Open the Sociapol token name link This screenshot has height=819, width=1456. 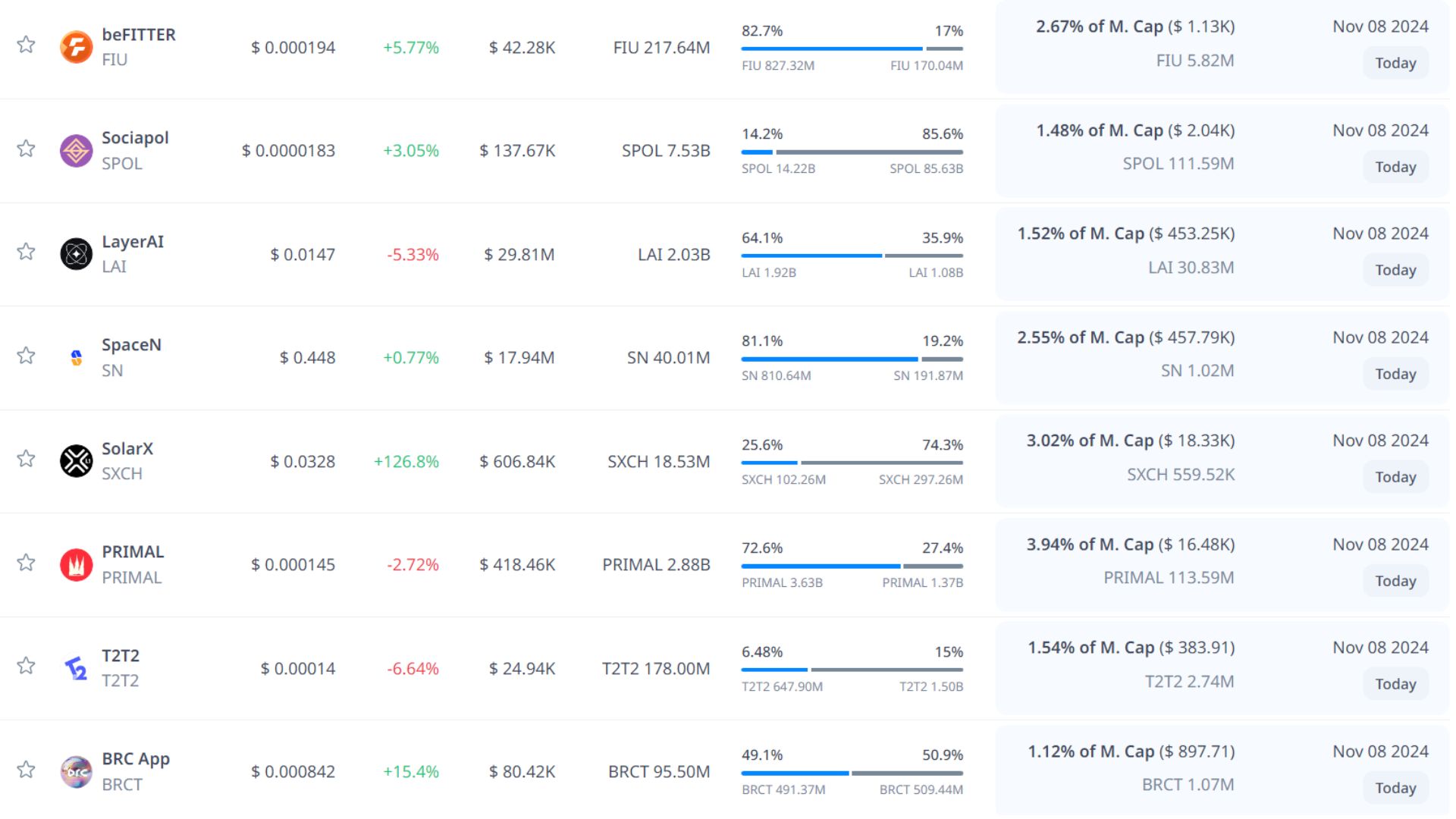pos(135,138)
